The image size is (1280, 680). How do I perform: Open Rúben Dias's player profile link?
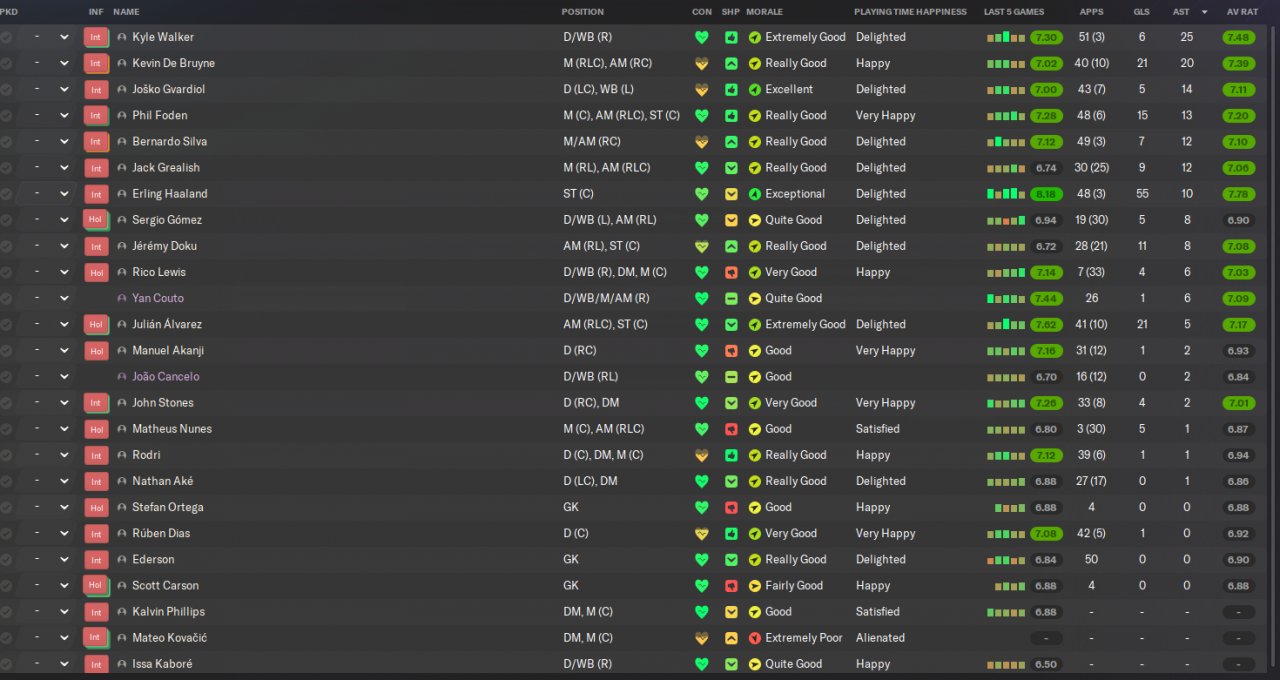(161, 533)
